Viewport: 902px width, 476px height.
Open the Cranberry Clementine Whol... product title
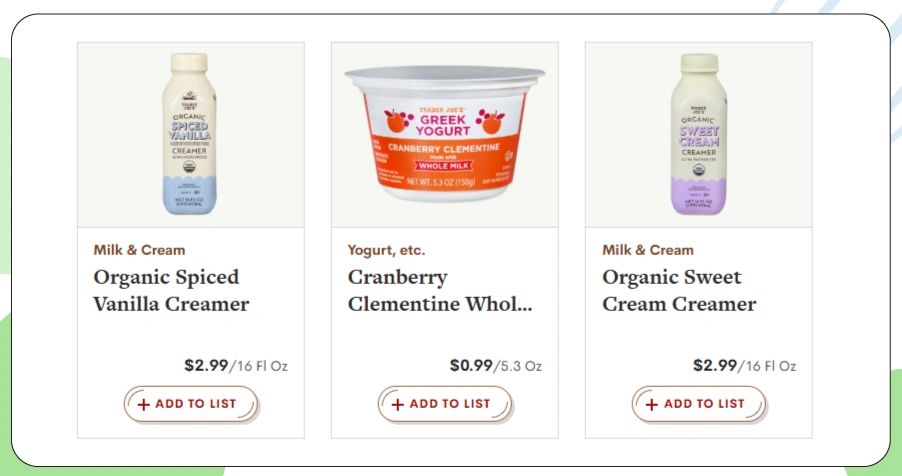(x=440, y=290)
